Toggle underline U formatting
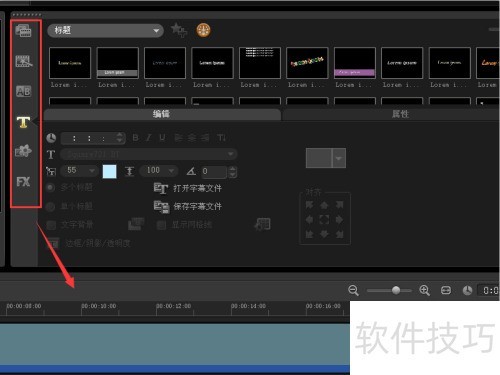Screen dimensions: 500x375 click(x=162, y=138)
